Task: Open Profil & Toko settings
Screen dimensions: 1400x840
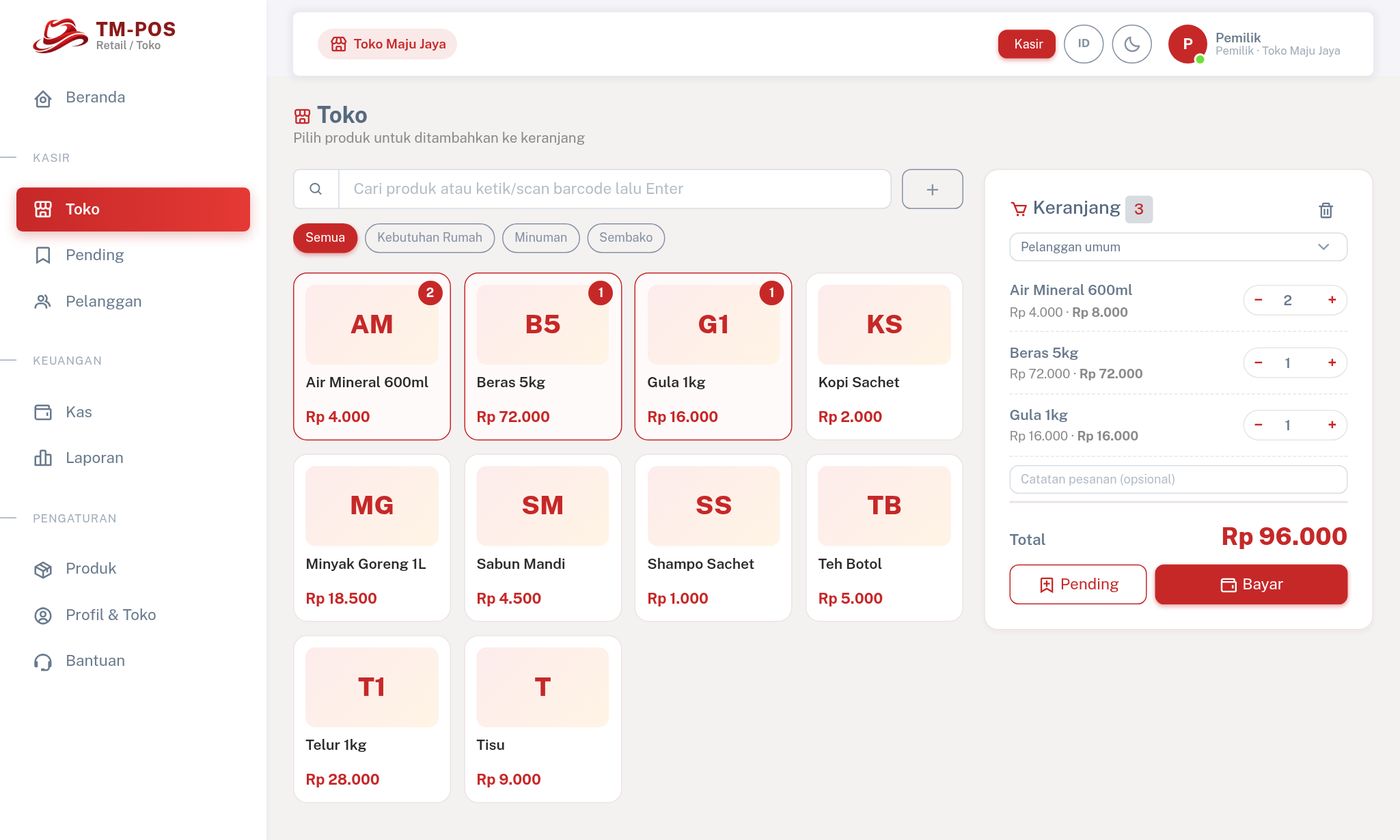Action: pyautogui.click(x=133, y=615)
